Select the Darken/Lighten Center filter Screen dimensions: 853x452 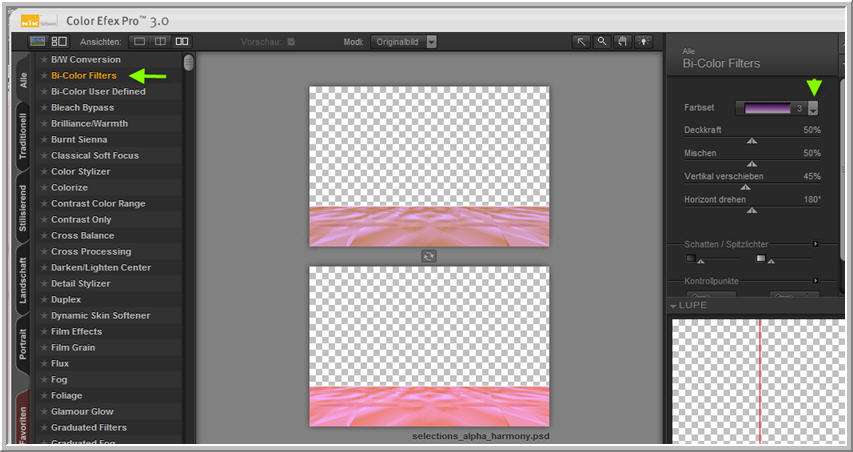[101, 268]
